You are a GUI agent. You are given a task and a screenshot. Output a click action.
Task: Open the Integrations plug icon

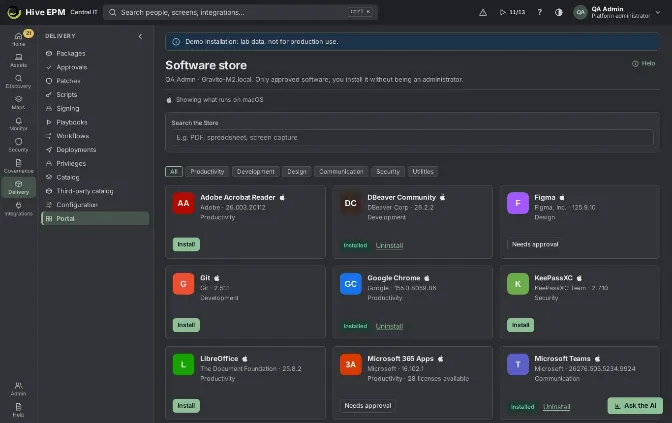(x=18, y=208)
